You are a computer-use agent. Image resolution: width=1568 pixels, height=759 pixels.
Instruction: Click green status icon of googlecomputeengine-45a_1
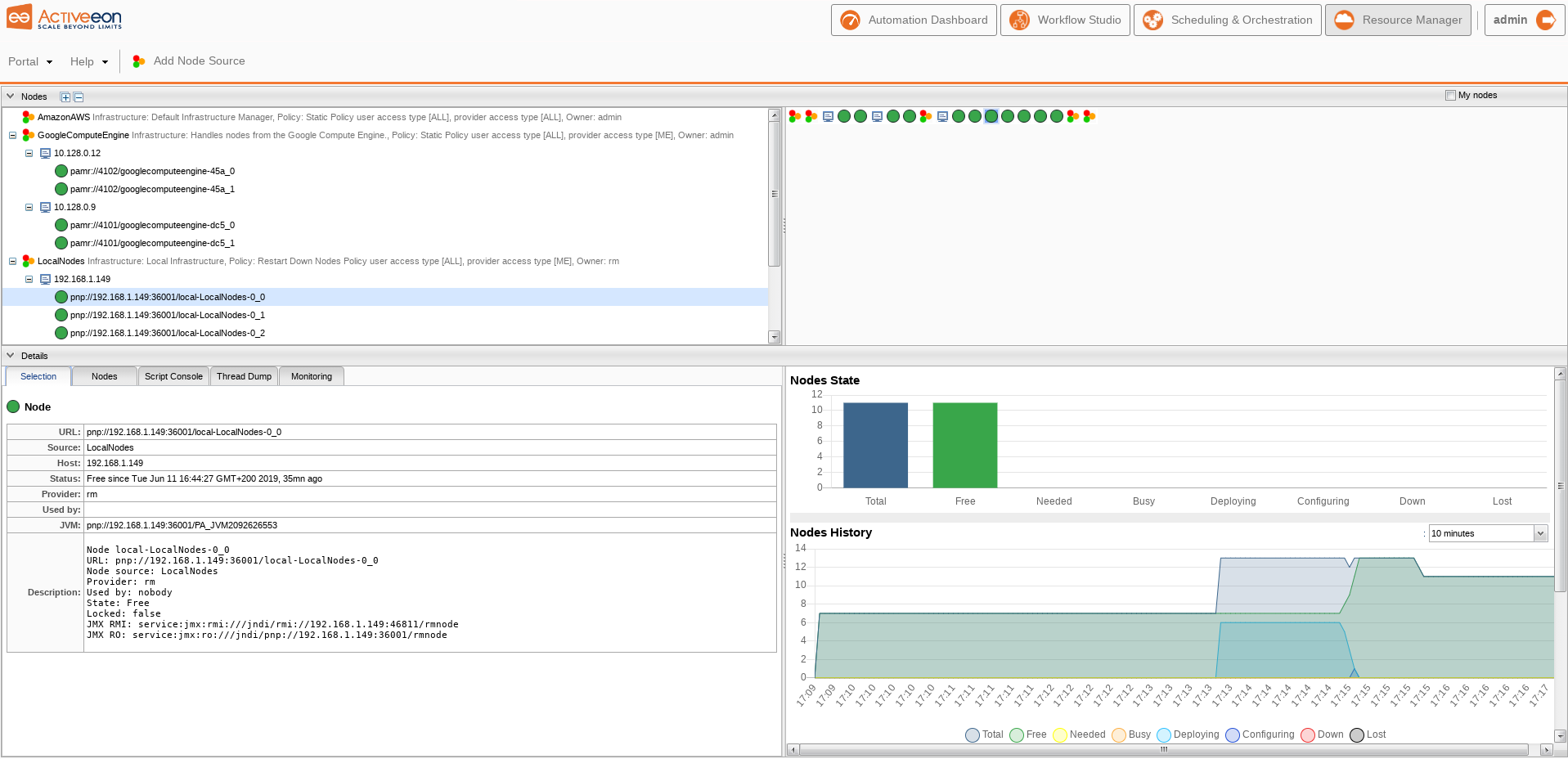click(61, 189)
